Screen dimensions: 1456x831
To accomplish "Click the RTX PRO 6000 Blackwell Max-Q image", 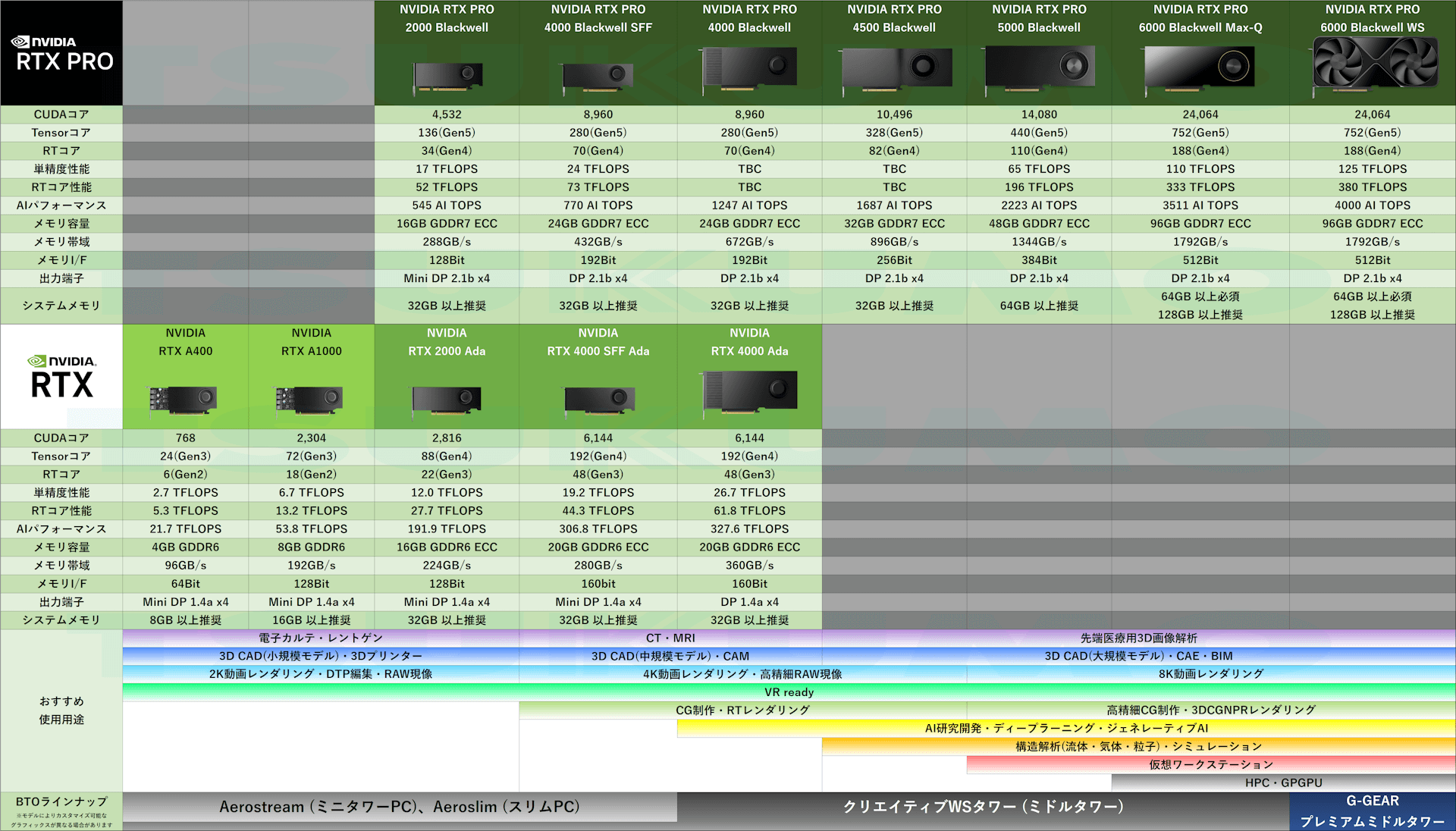I will [1200, 68].
